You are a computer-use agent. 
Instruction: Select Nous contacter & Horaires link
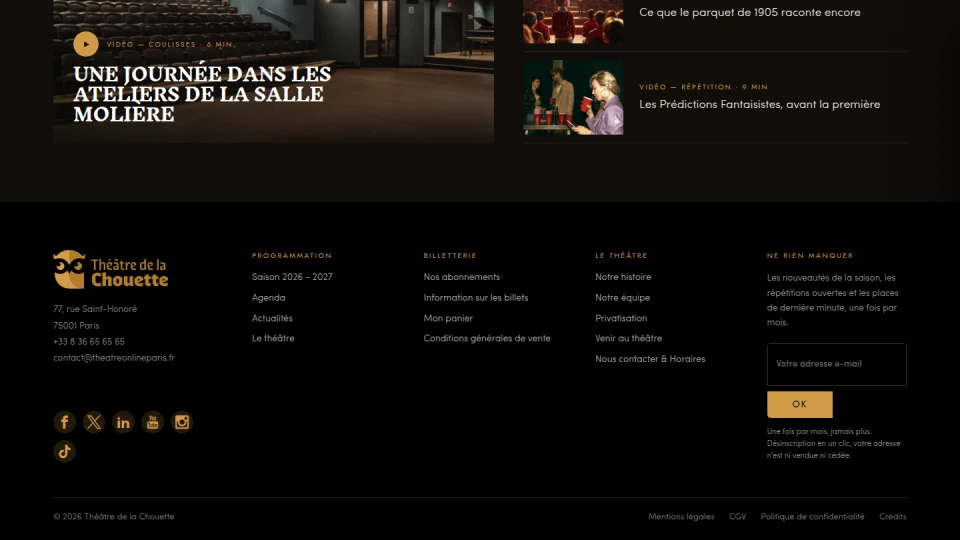click(650, 359)
